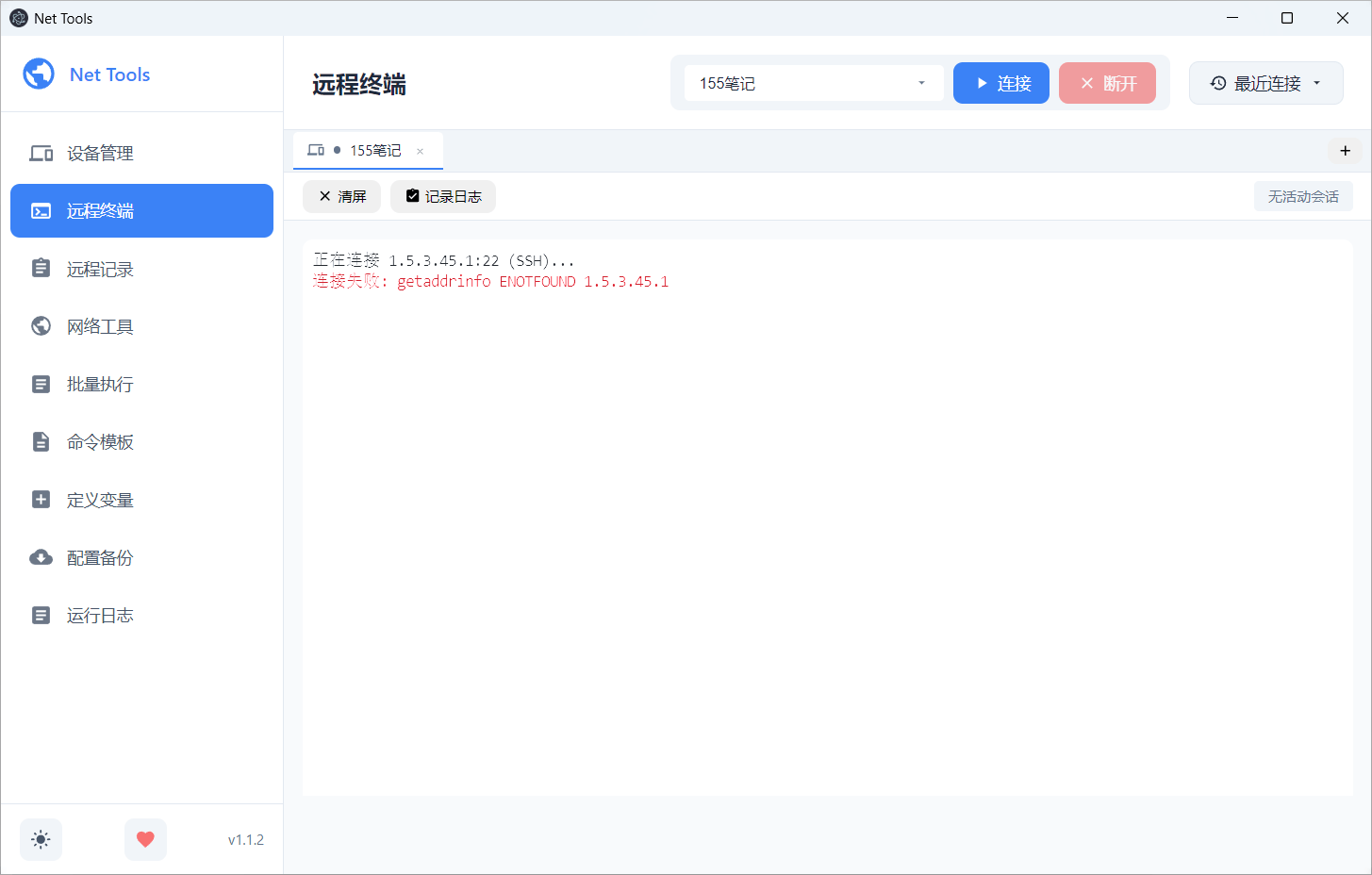Select the Network Tools (网络工具) globe icon
Image resolution: width=1372 pixels, height=875 pixels.
pyautogui.click(x=41, y=326)
